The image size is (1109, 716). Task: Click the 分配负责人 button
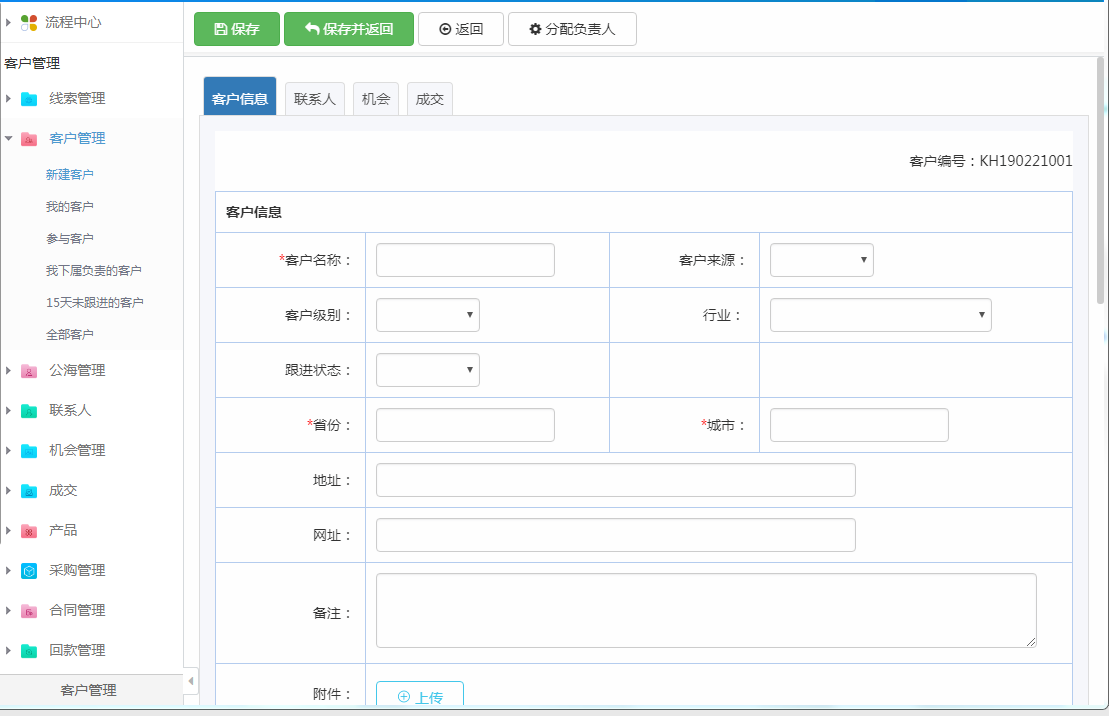click(571, 29)
